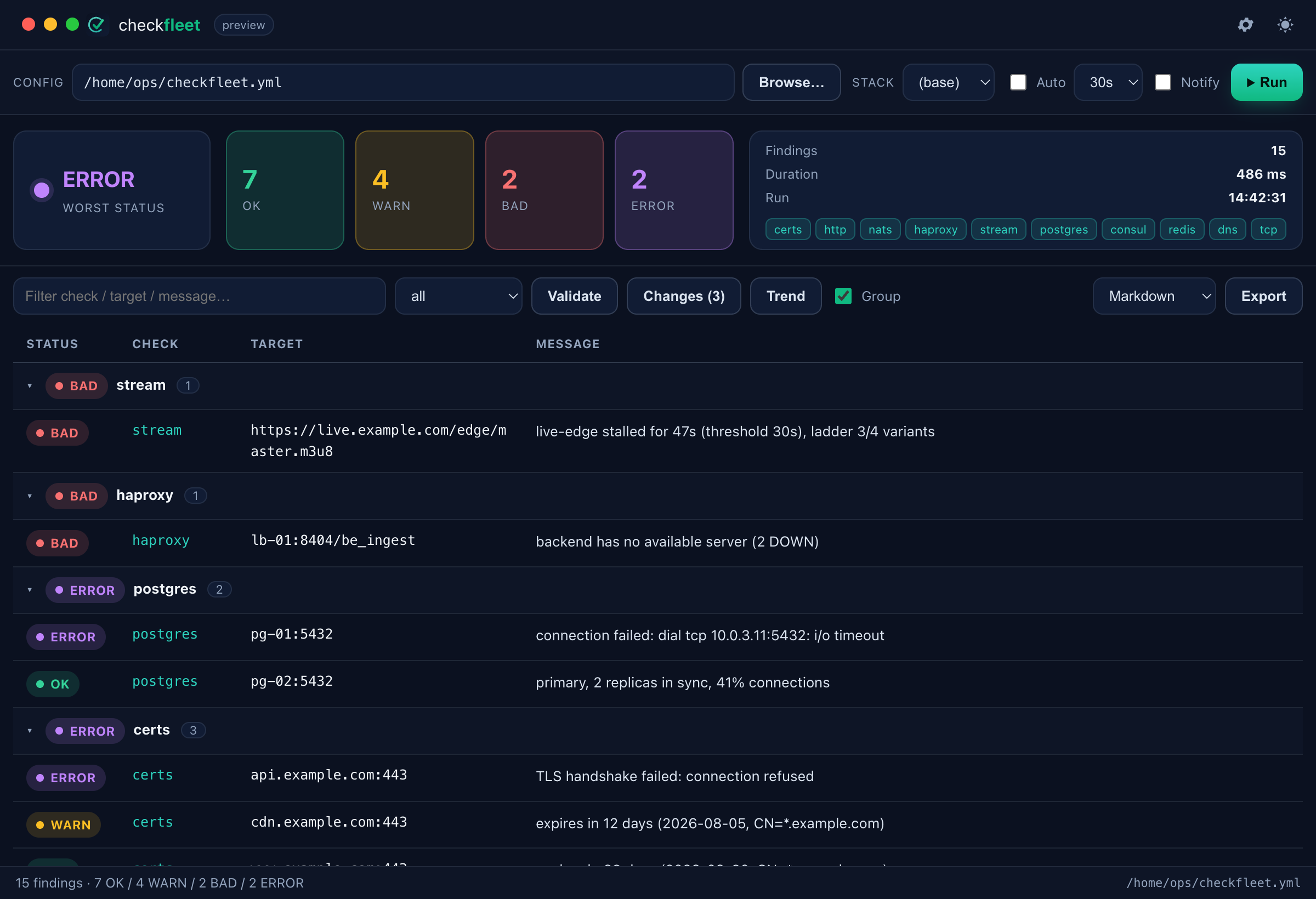The height and width of the screenshot is (899, 1316).
Task: Open the Markdown export format dropdown
Action: (x=1154, y=296)
